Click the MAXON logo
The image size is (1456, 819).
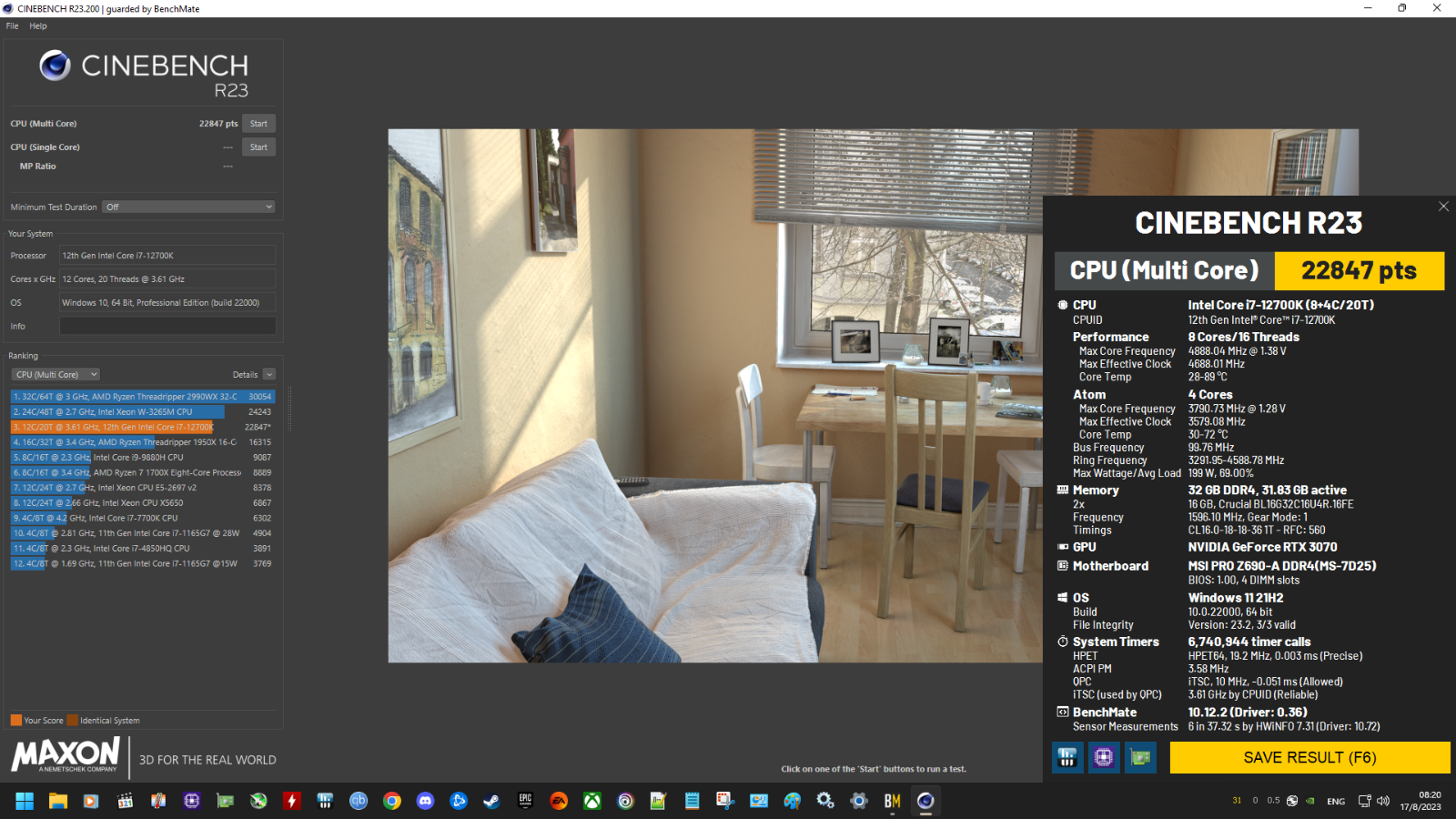click(x=66, y=755)
